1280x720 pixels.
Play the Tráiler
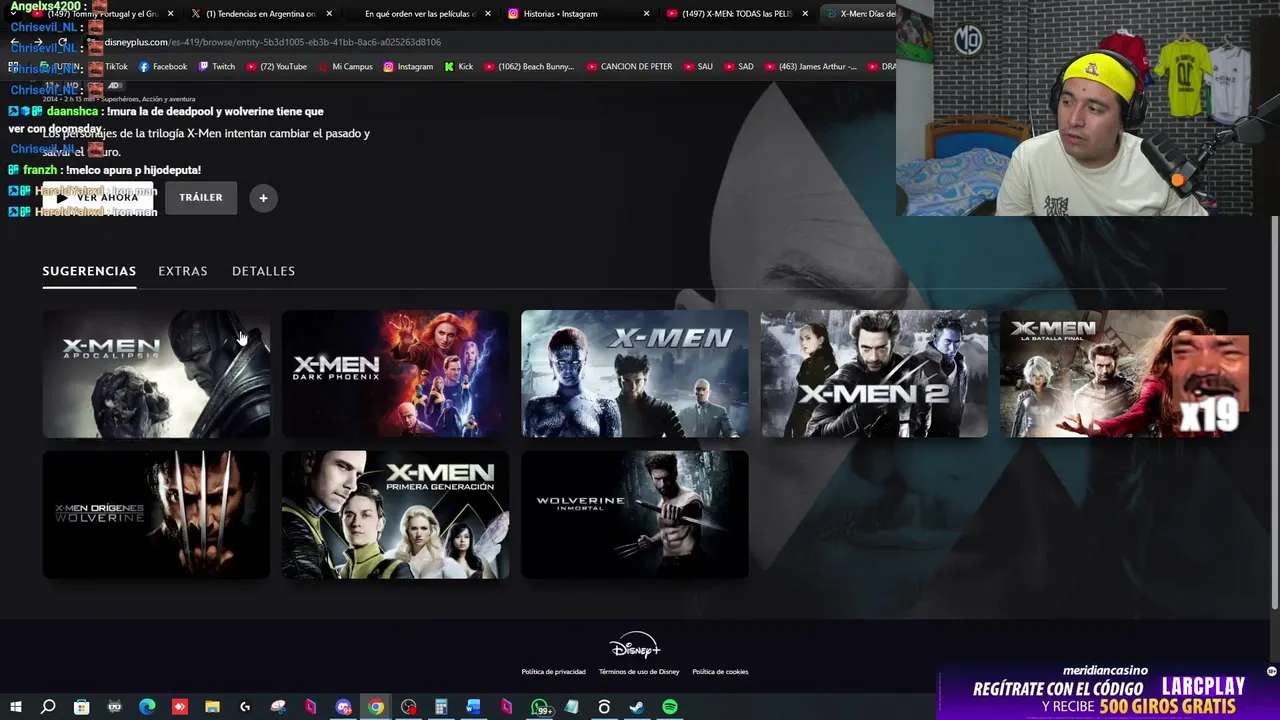tap(201, 197)
